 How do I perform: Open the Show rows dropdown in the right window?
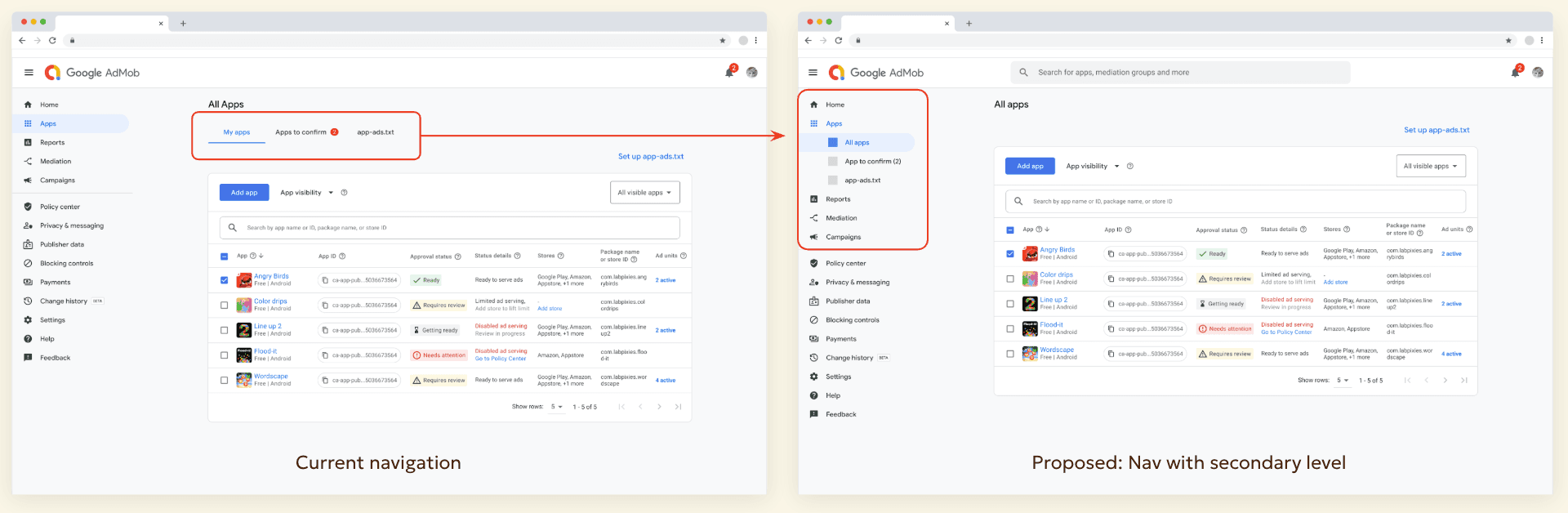click(1343, 381)
